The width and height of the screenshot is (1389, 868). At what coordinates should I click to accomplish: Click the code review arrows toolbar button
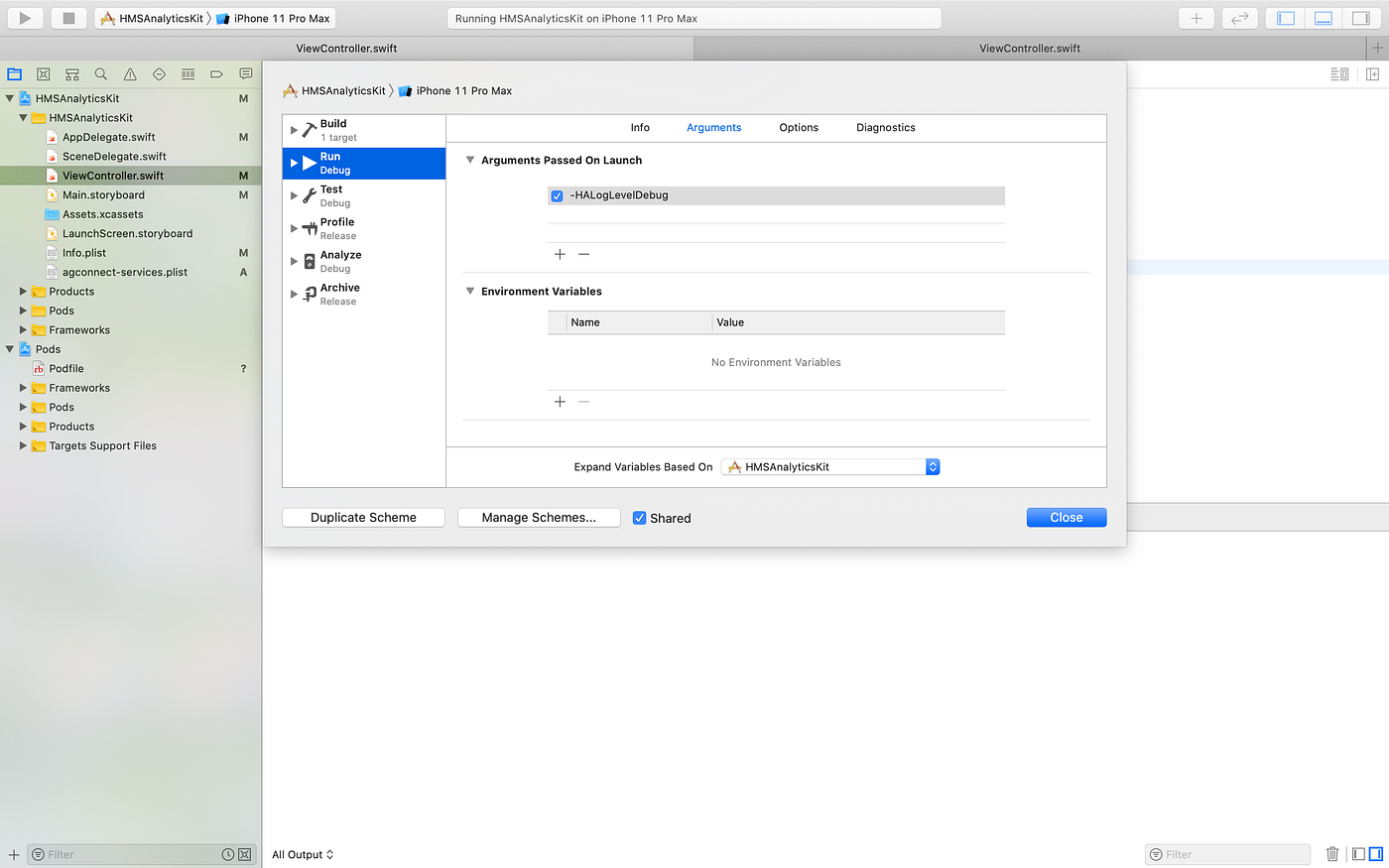pos(1240,18)
